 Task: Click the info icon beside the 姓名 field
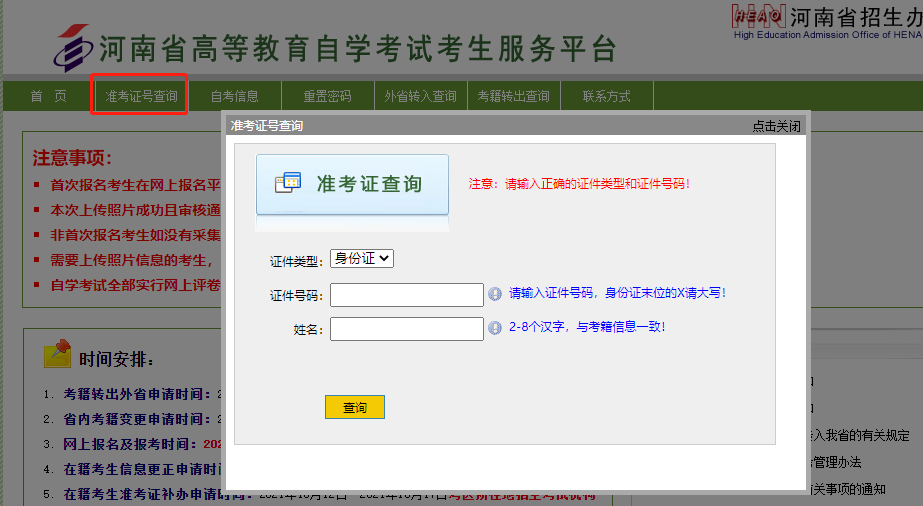[x=495, y=328]
